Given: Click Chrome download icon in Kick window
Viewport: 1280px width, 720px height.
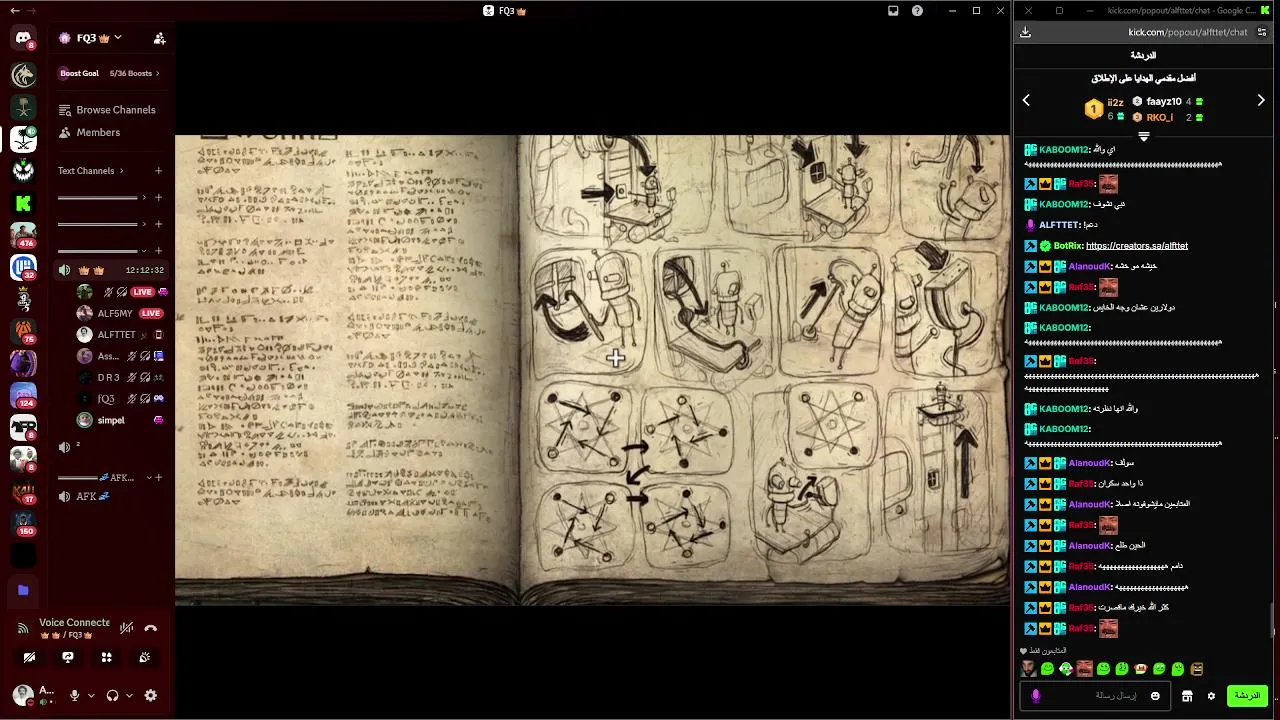Looking at the screenshot, I should [1025, 32].
